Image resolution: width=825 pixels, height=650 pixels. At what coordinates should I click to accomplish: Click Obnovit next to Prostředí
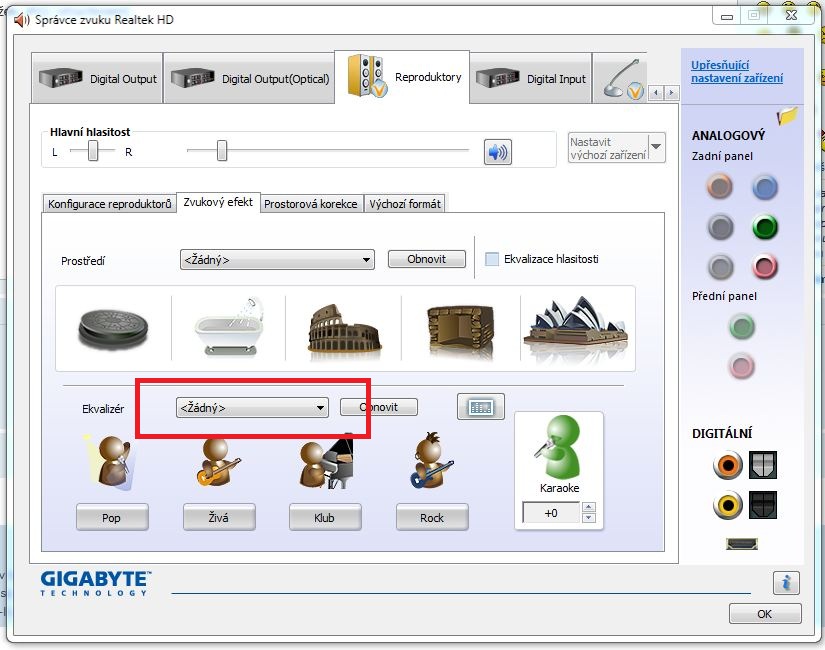click(427, 259)
